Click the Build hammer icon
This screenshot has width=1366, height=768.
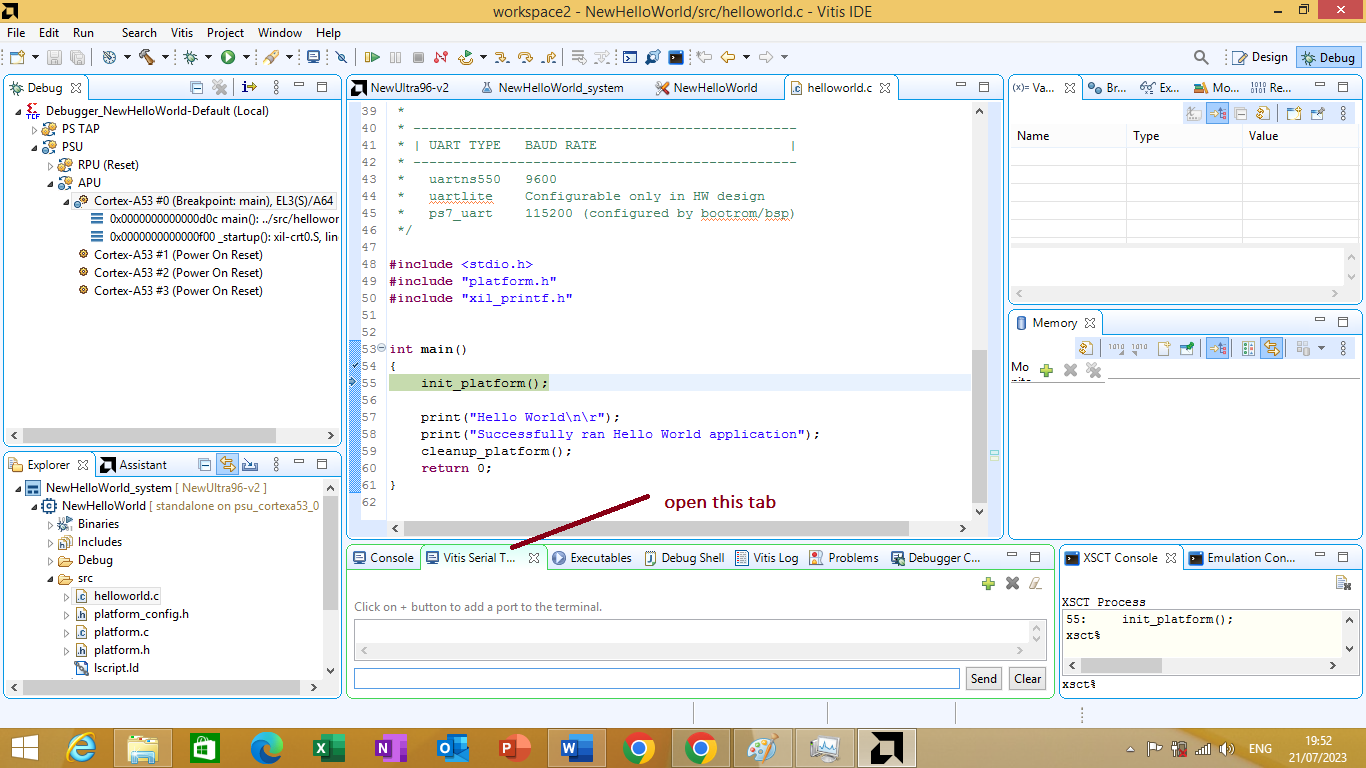tap(146, 57)
